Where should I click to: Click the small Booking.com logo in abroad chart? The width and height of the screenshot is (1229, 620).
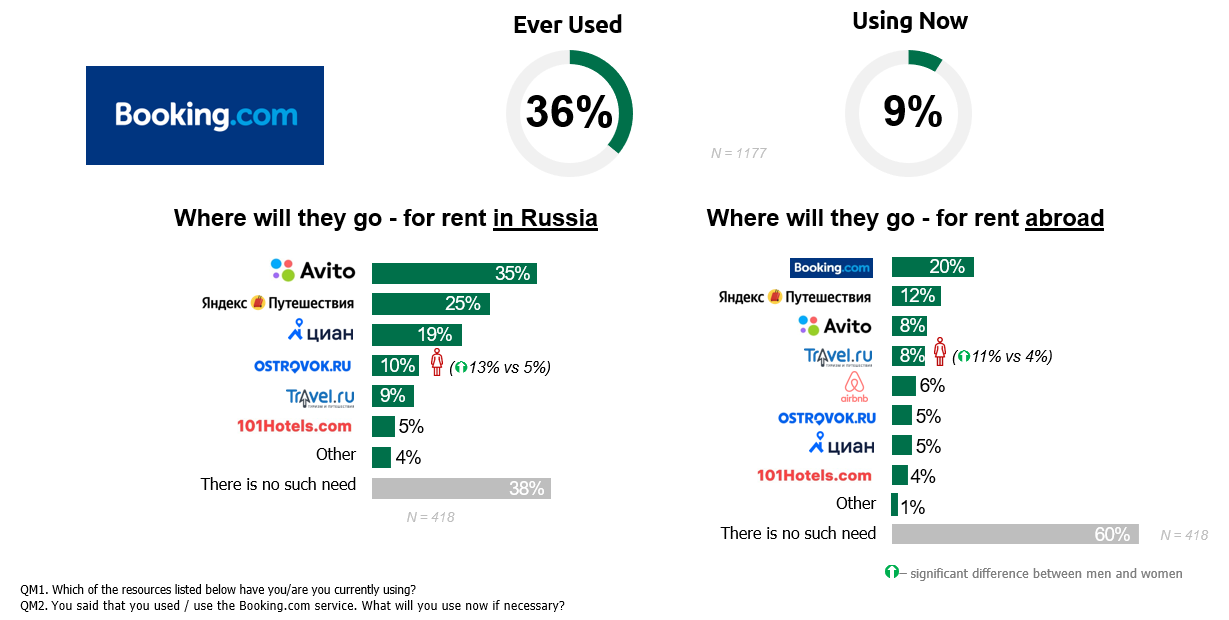[831, 268]
